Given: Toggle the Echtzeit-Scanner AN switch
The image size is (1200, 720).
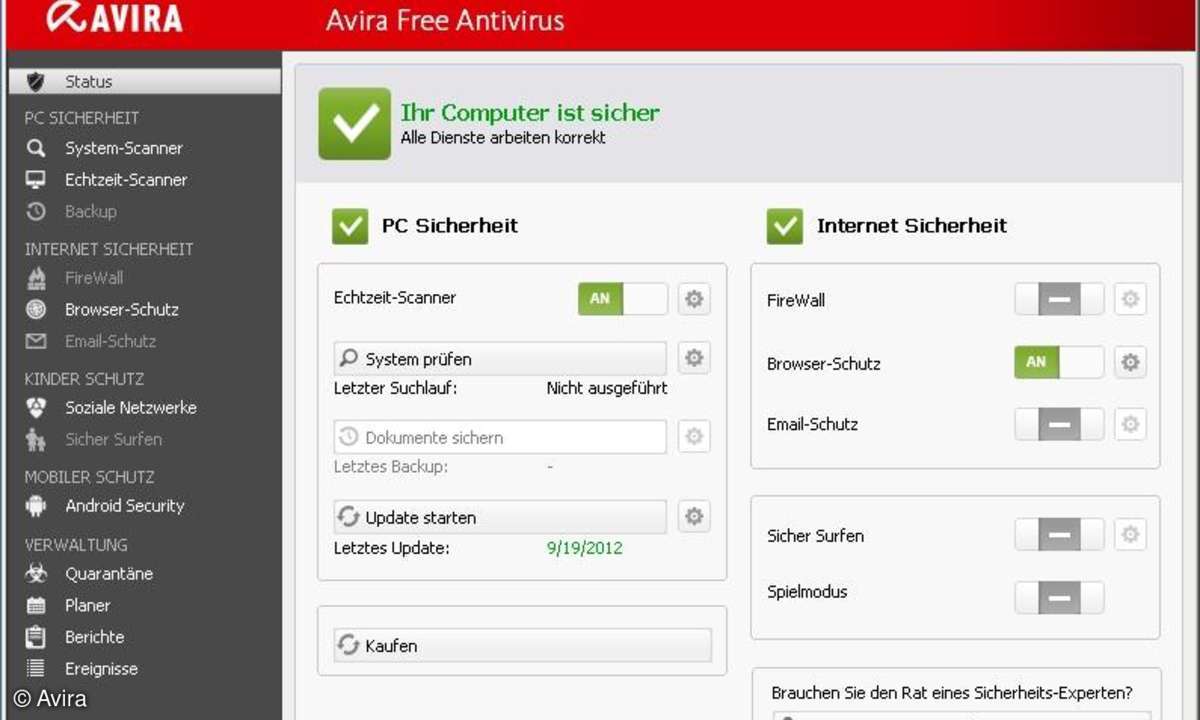Looking at the screenshot, I should coord(622,299).
